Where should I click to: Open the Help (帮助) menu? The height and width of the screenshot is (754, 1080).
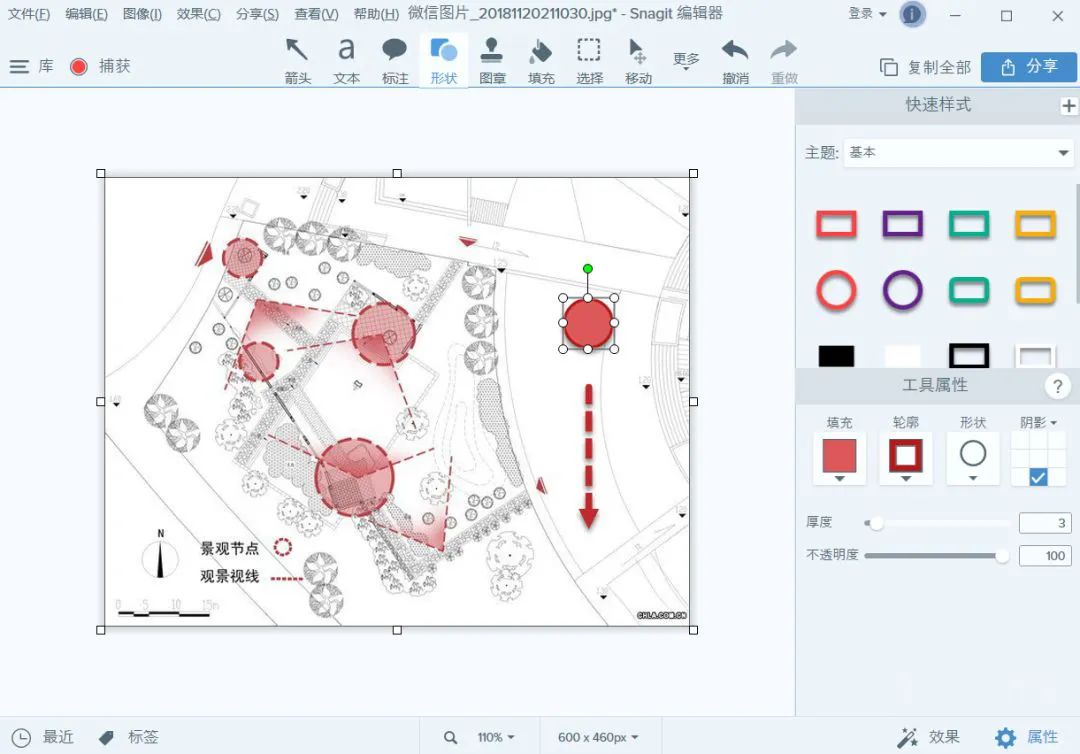click(375, 14)
